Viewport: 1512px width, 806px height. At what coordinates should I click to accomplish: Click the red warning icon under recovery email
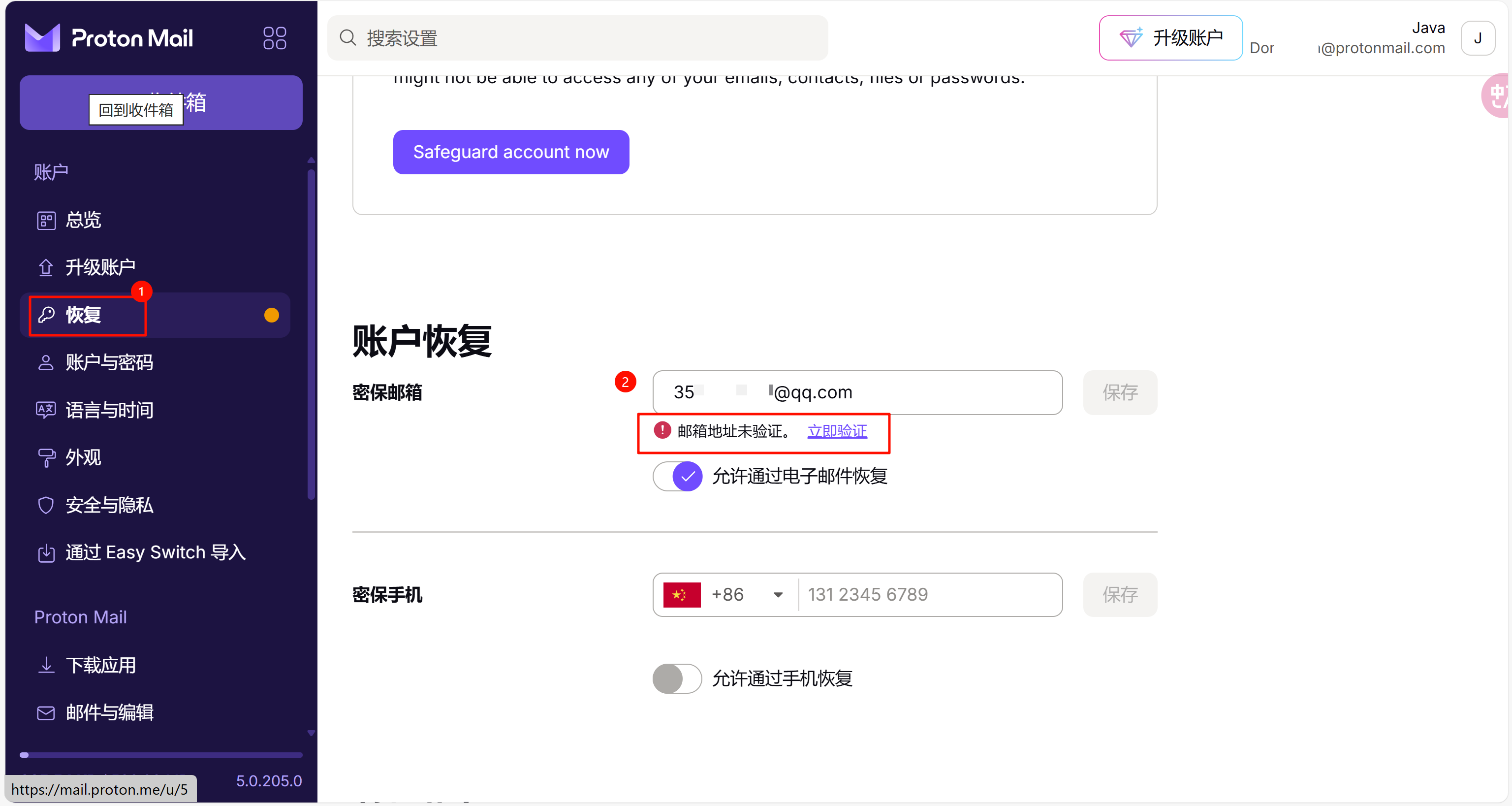coord(662,430)
